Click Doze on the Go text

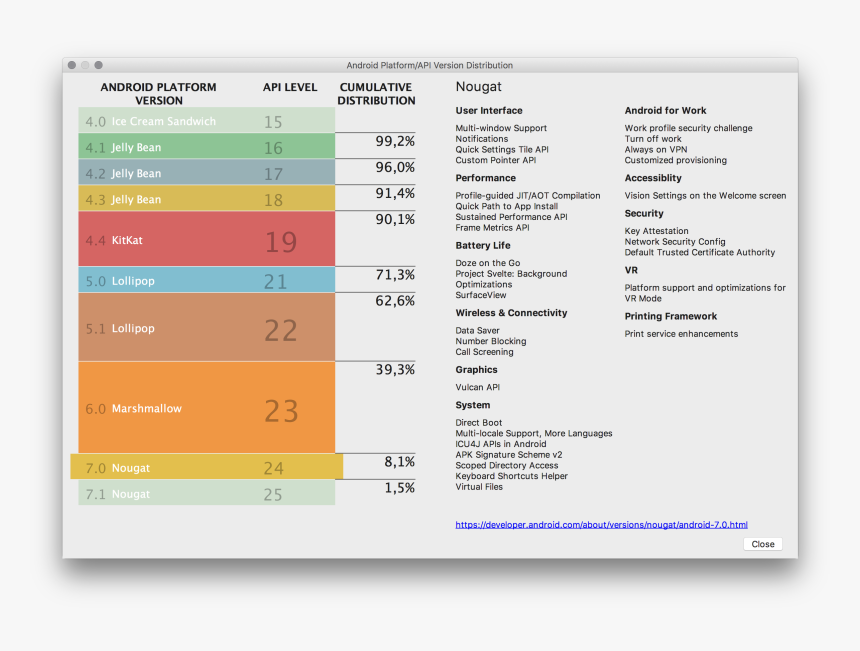pyautogui.click(x=488, y=263)
